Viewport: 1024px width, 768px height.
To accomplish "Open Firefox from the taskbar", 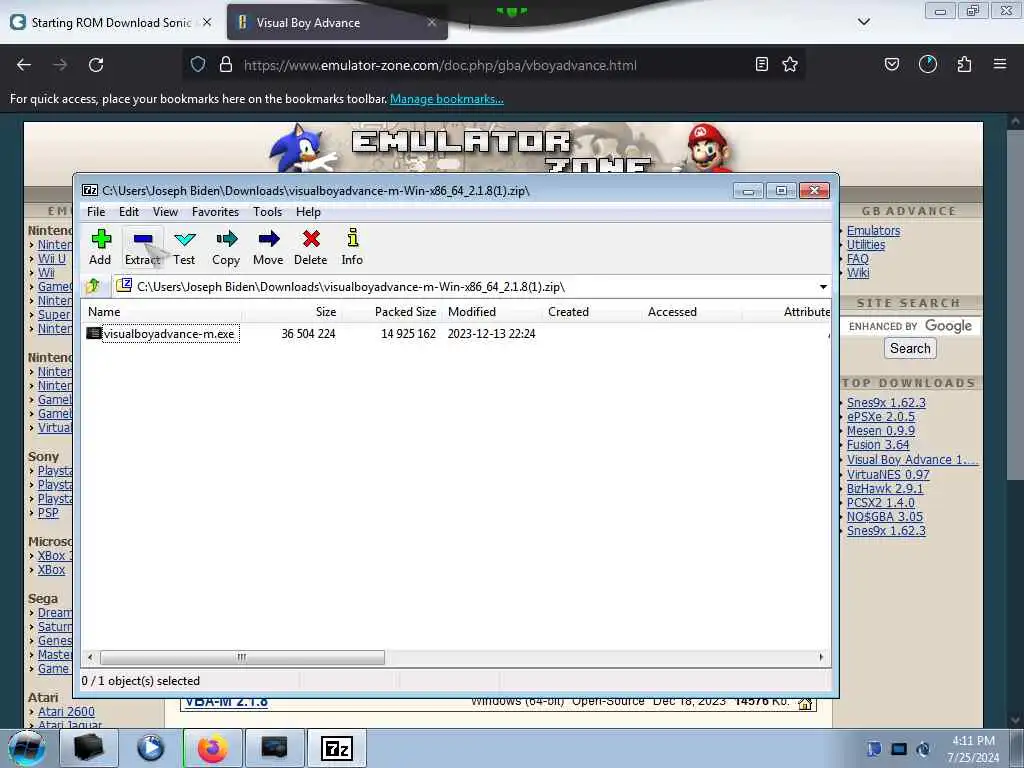I will click(212, 748).
